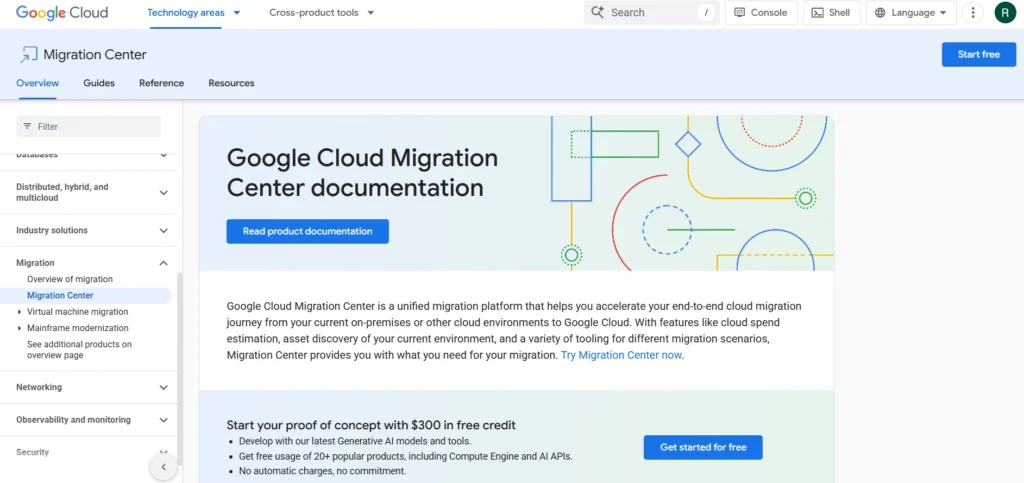Open the vertical three-dot options menu

click(973, 12)
